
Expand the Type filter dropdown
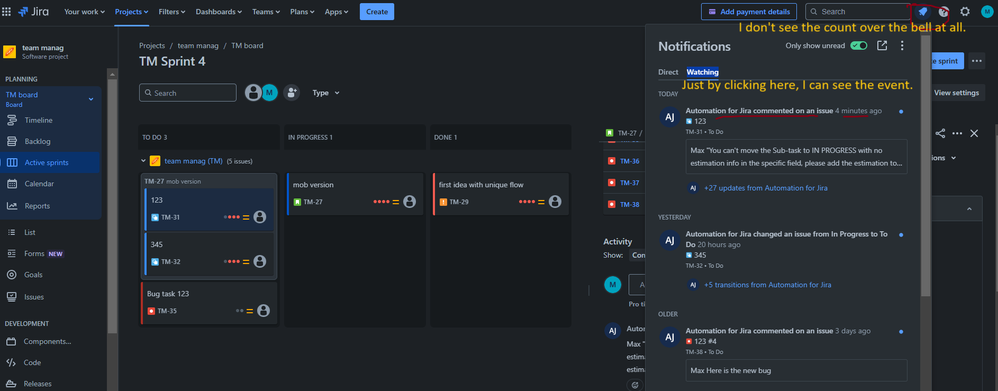click(x=326, y=93)
